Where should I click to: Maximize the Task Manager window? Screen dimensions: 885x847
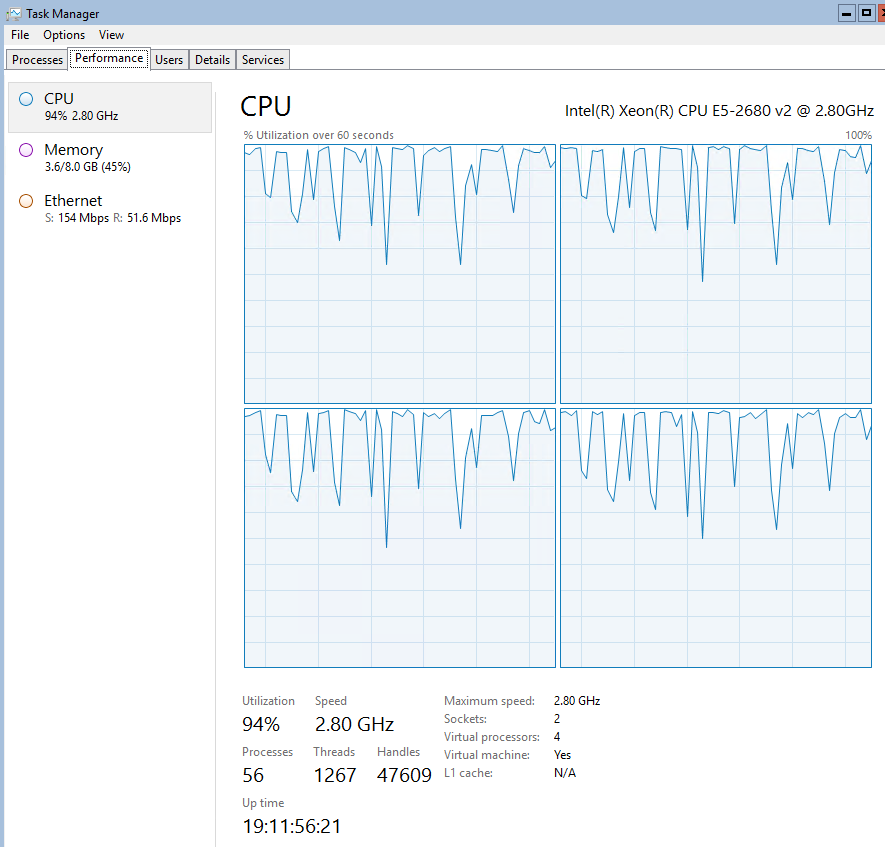click(x=866, y=13)
